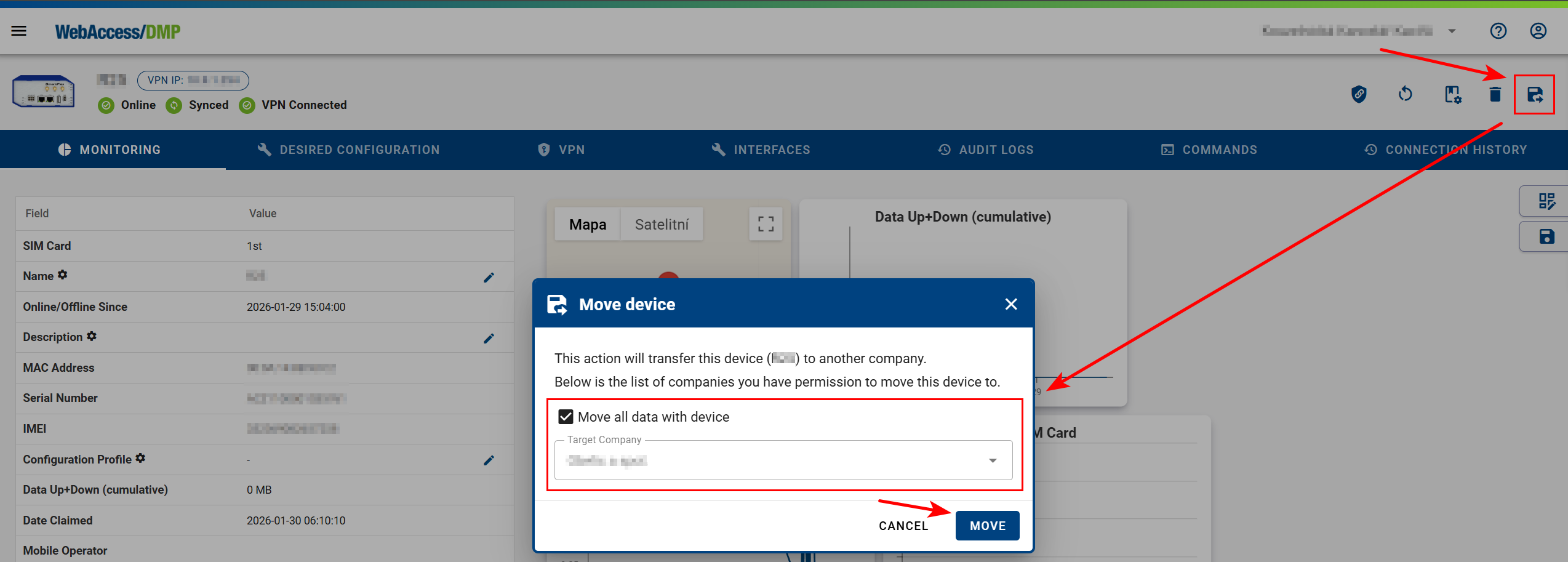Switch map to Satelitní view

(662, 225)
